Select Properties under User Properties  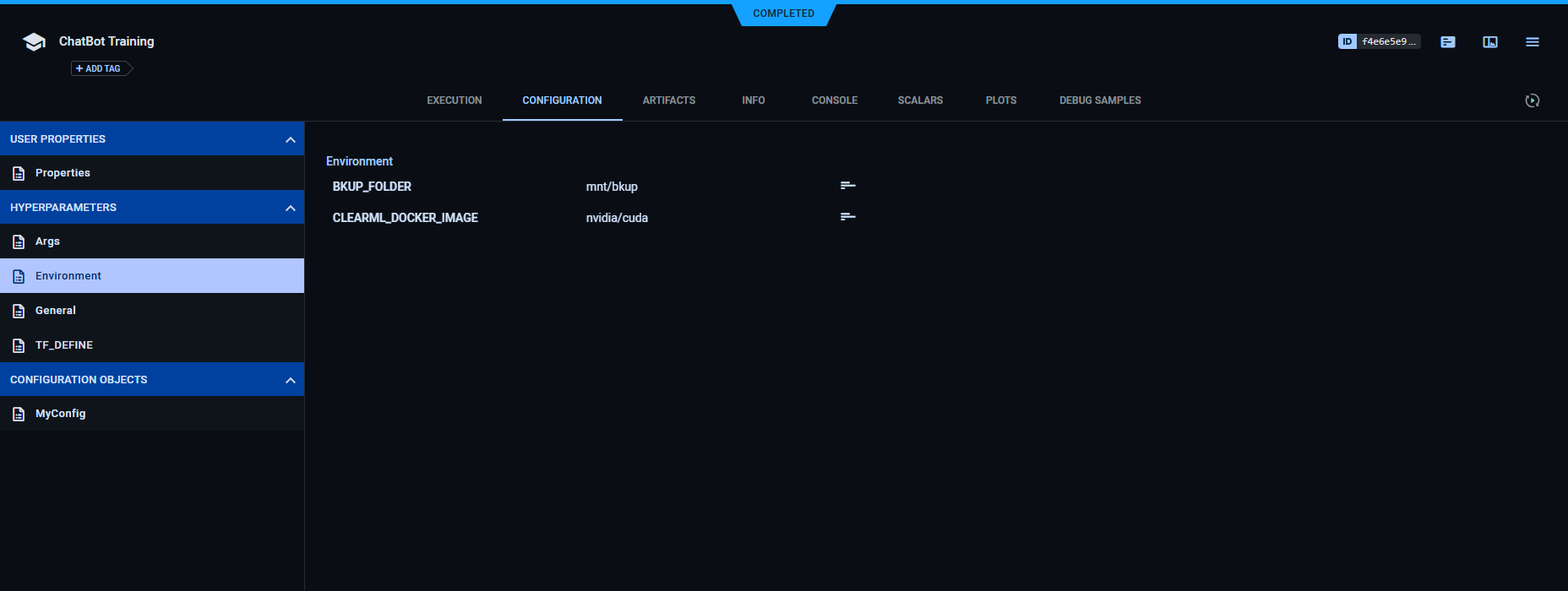click(63, 173)
